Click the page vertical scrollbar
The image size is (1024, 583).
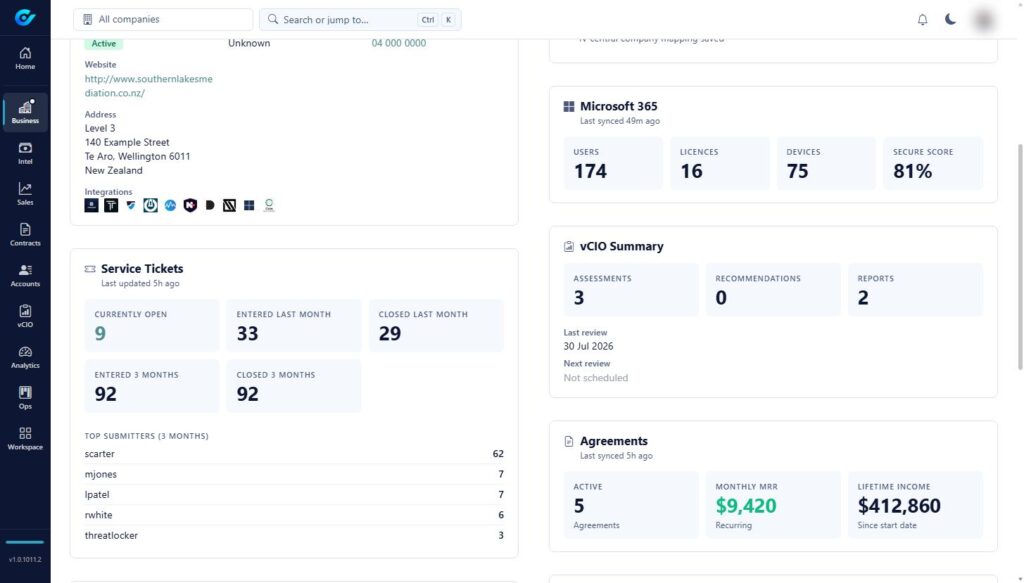point(1020,256)
